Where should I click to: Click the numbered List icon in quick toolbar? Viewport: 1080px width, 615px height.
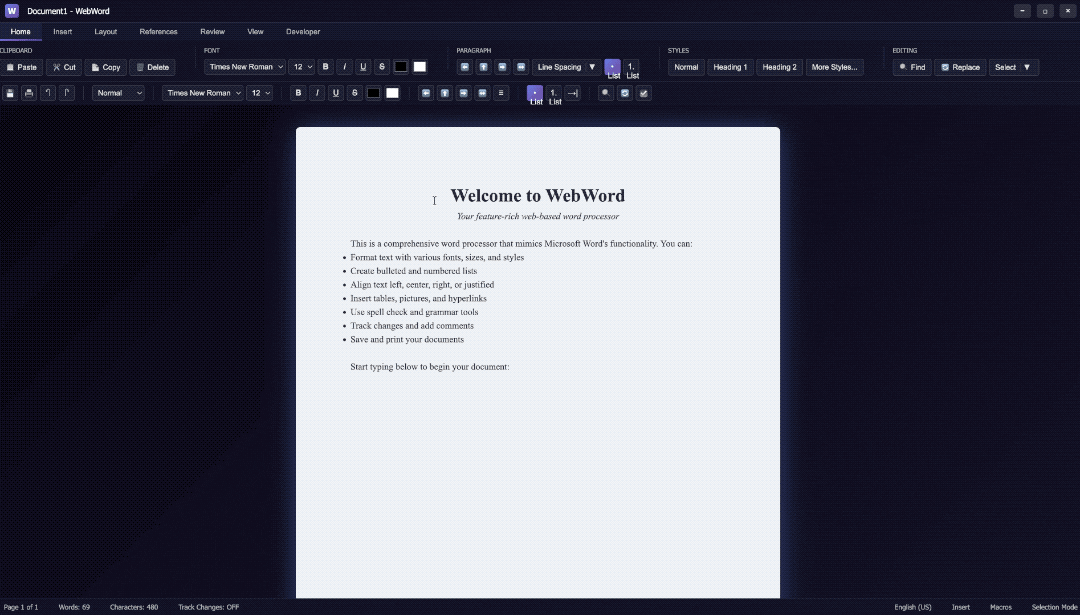[x=554, y=95]
